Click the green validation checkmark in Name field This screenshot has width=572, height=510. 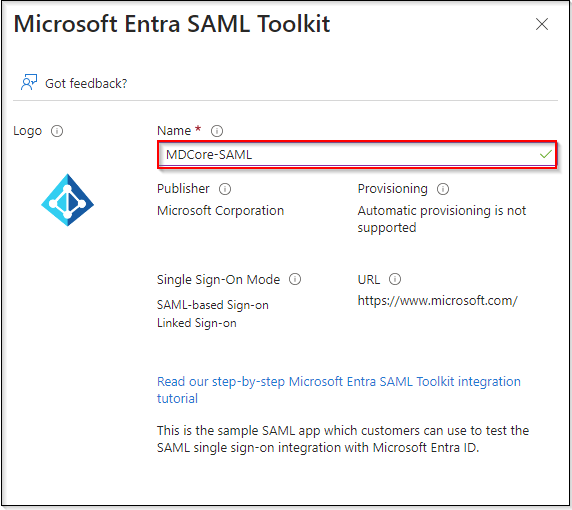point(545,155)
